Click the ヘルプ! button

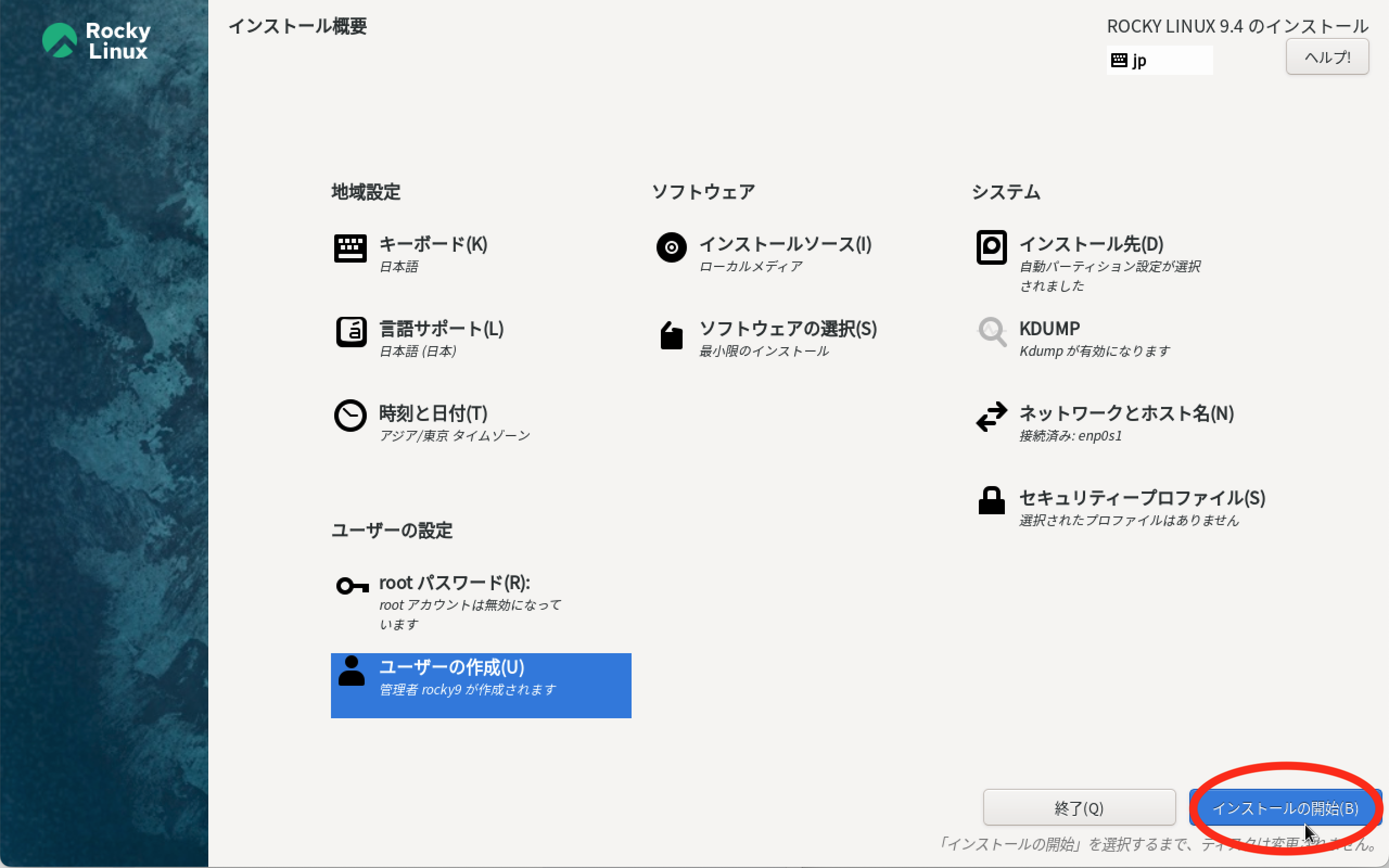click(1327, 57)
